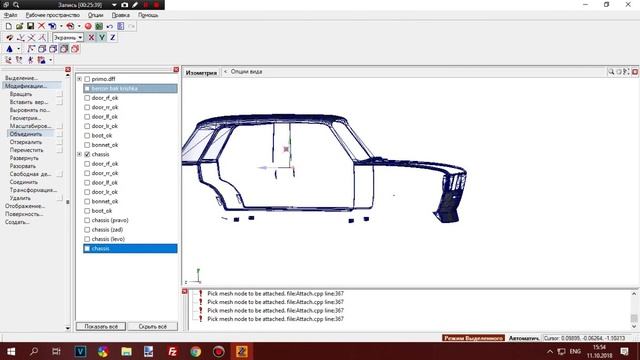Open Опции вида in the viewport header
Screen dimensions: 640x360
click(246, 72)
